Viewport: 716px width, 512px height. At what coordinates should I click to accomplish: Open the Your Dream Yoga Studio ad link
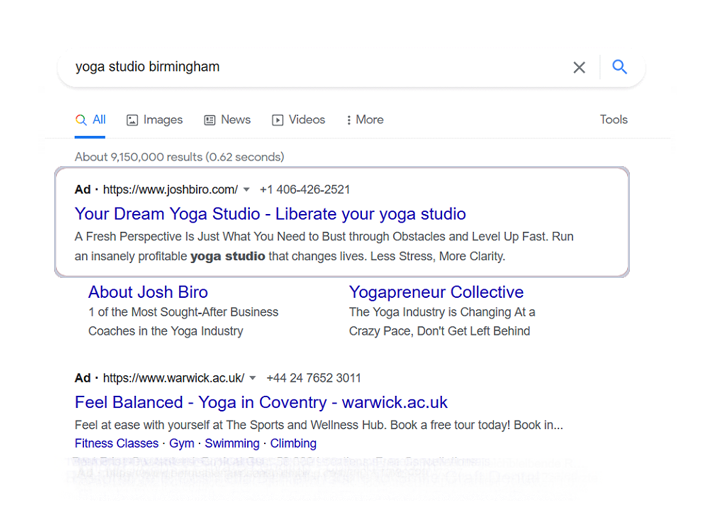coord(270,214)
